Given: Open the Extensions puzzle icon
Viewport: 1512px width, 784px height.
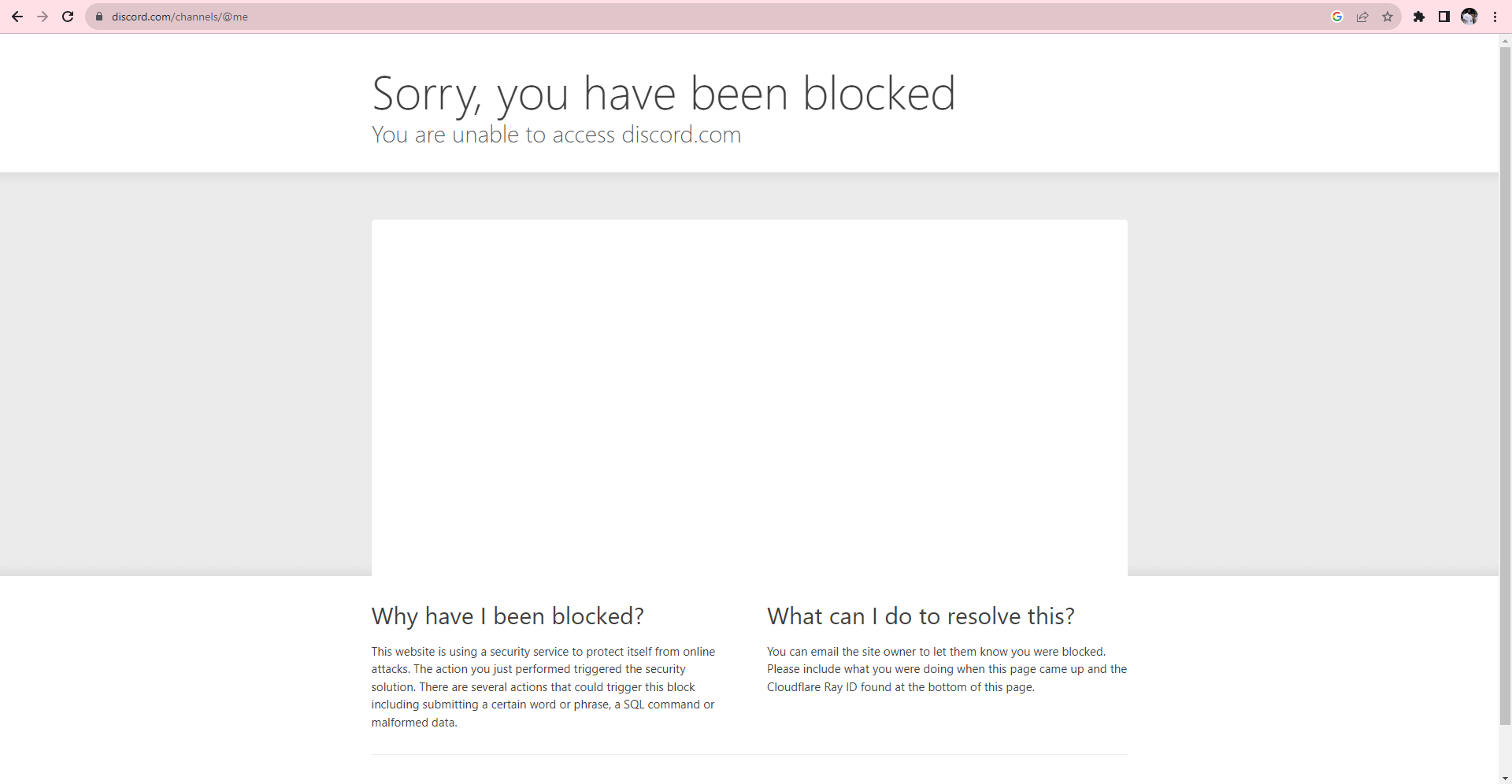Looking at the screenshot, I should point(1419,17).
